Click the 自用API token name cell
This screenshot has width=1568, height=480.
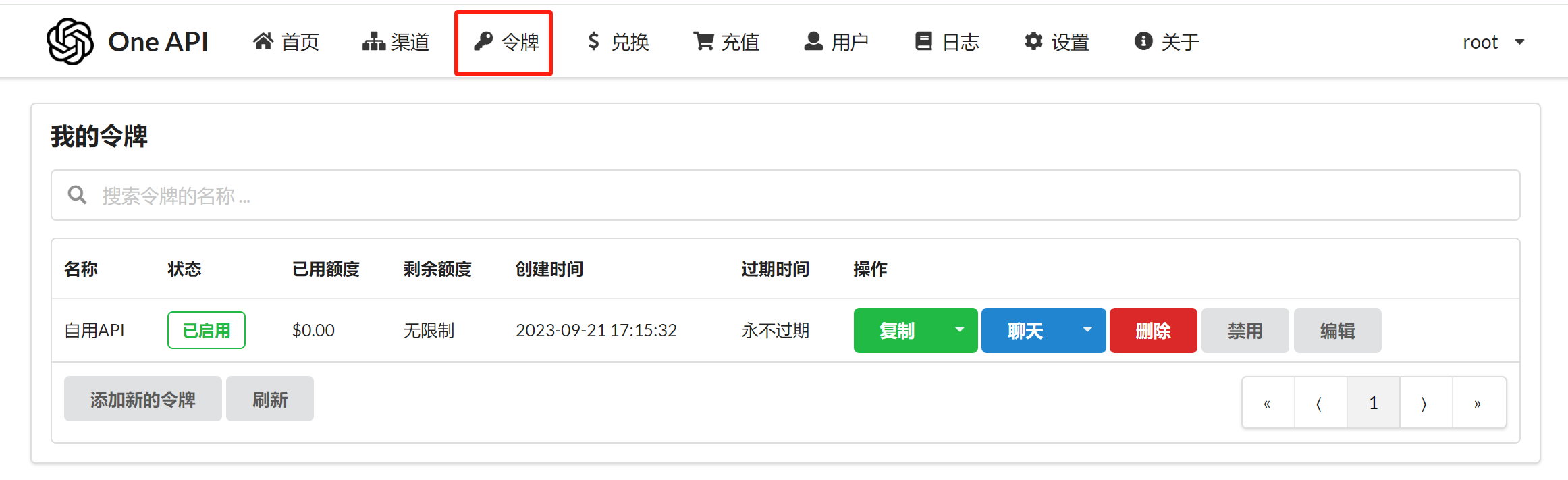(x=94, y=330)
